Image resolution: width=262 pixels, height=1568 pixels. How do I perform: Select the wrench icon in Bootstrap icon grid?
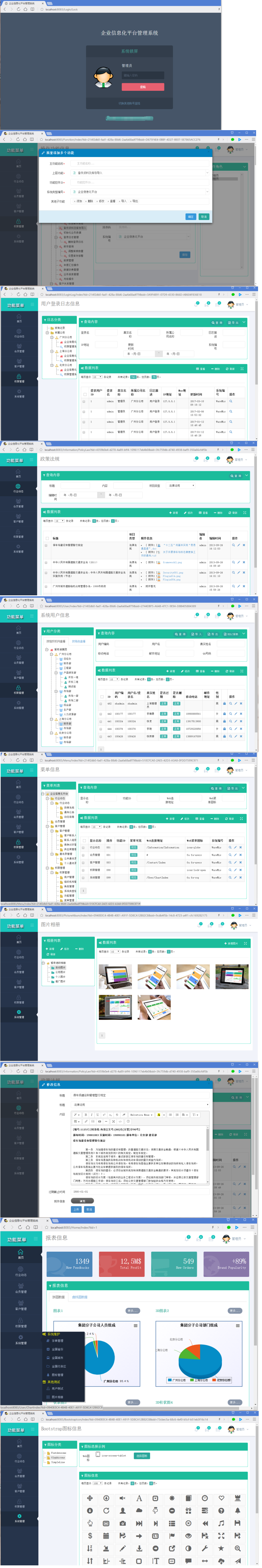pyautogui.click(x=205, y=1548)
